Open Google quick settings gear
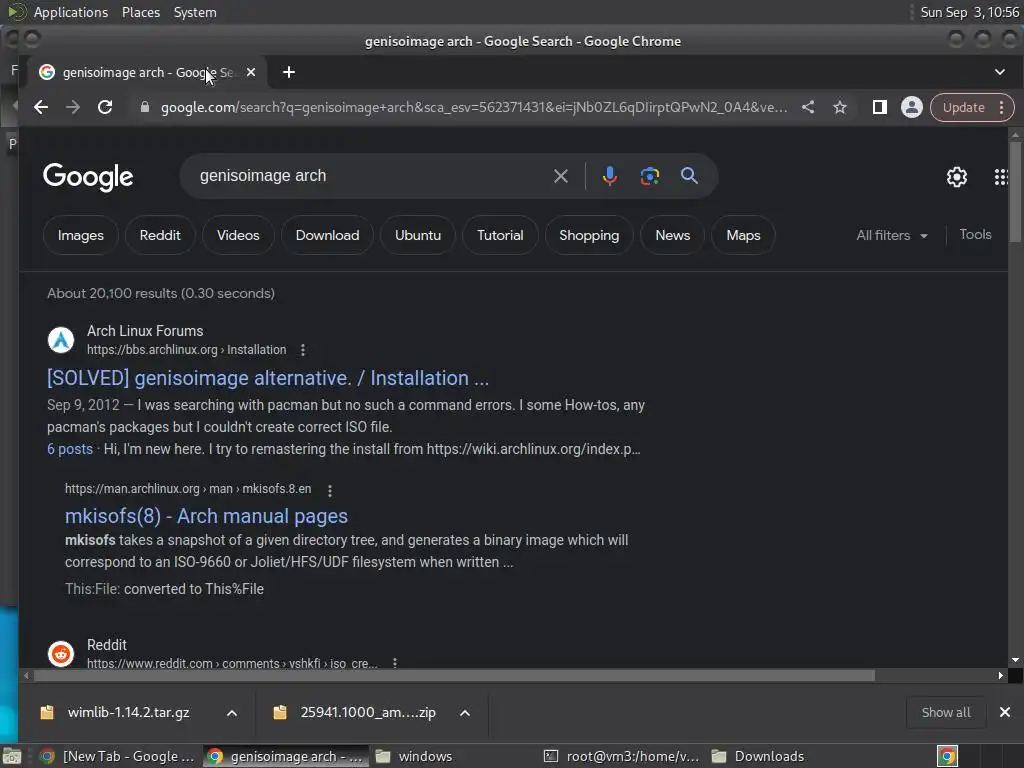Viewport: 1024px width, 768px height. pos(957,177)
